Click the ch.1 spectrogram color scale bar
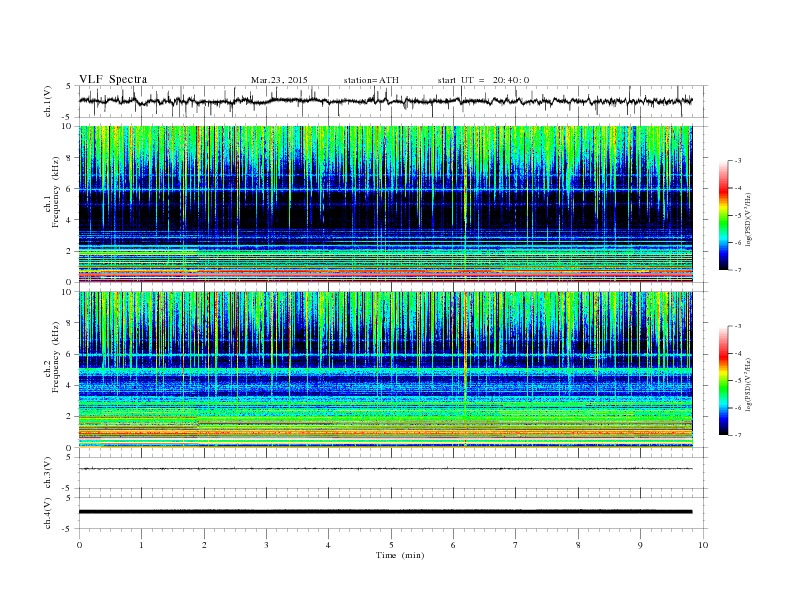 pyautogui.click(x=723, y=215)
